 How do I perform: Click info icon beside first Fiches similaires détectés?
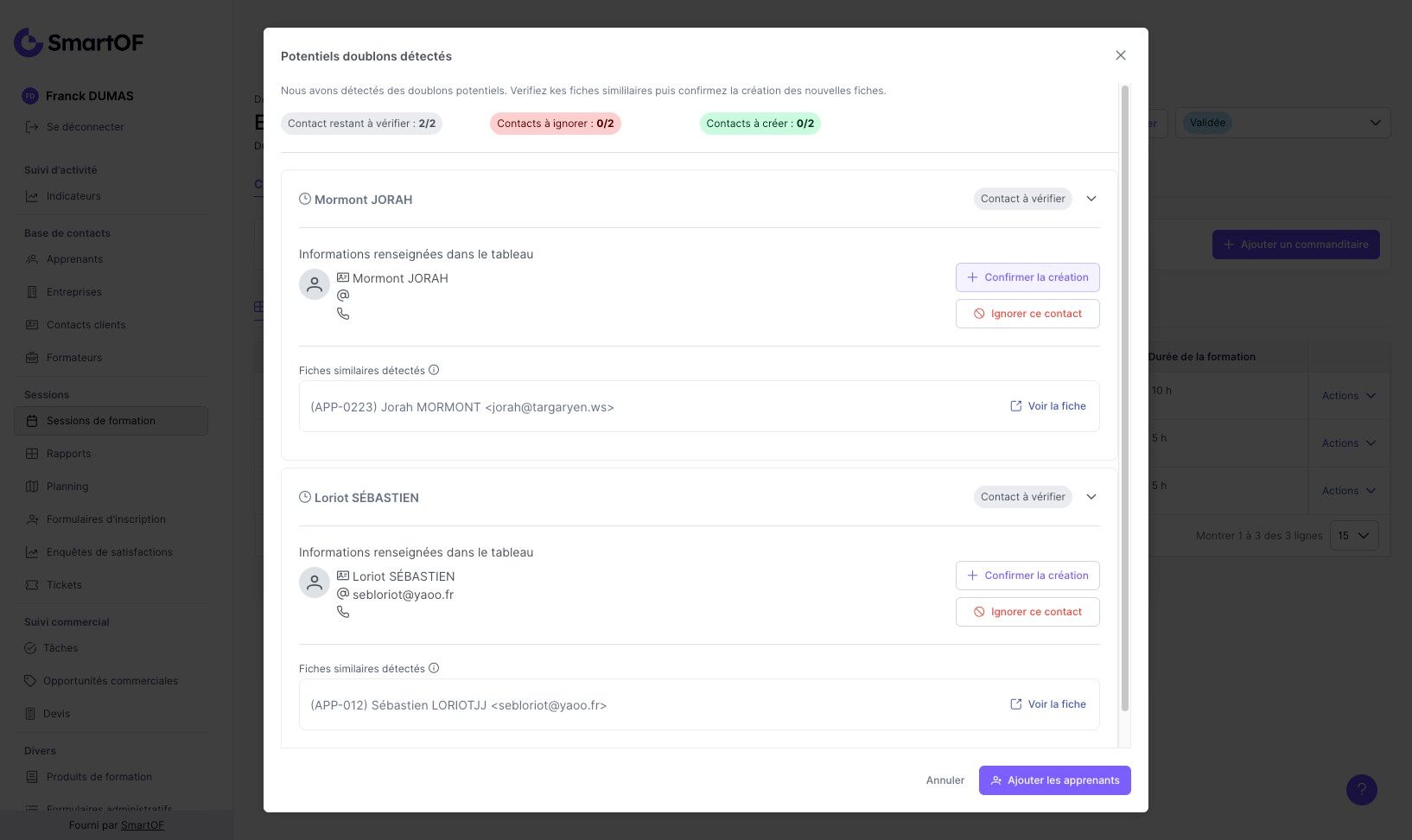434,370
